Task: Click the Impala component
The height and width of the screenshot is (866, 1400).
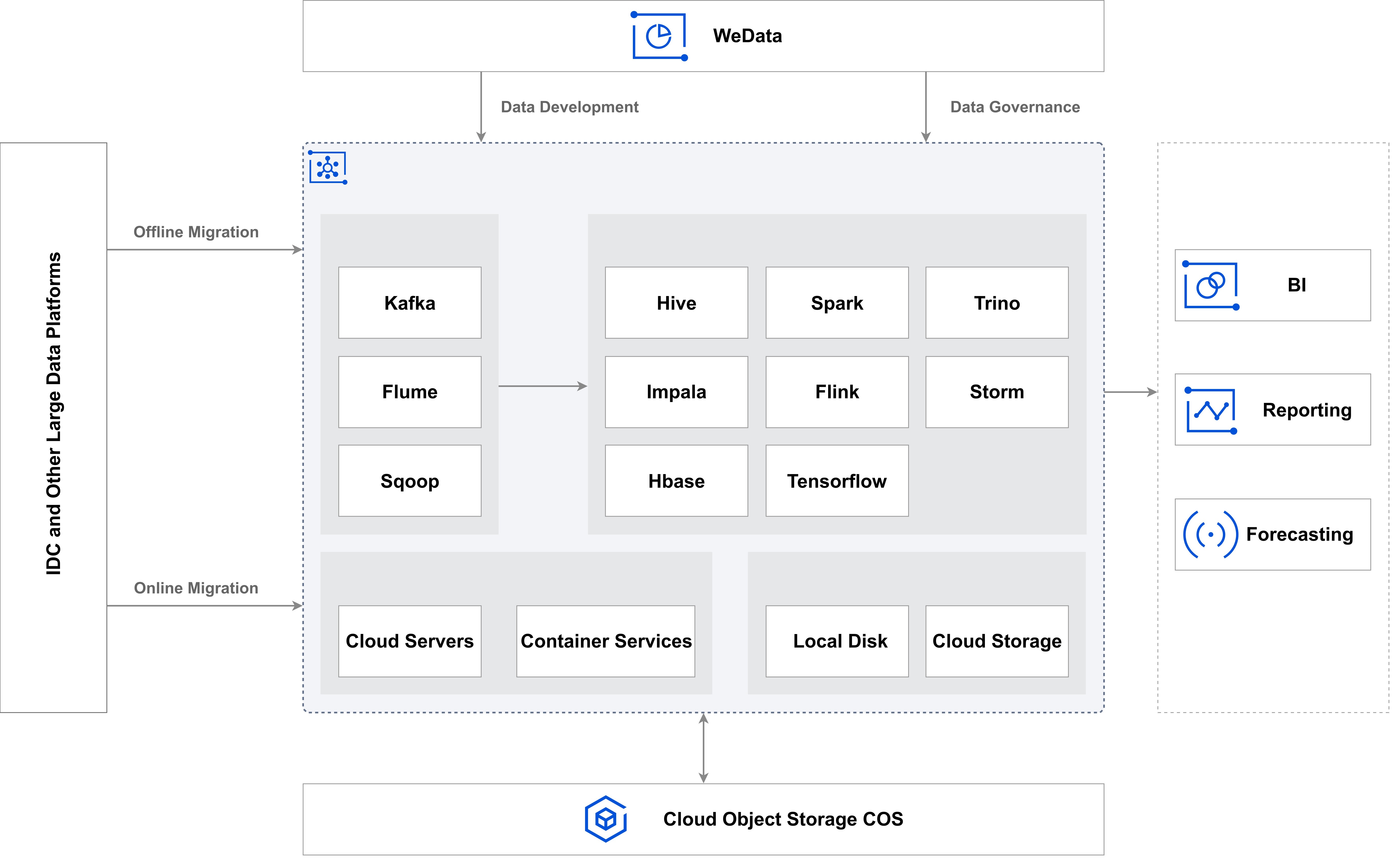Action: (676, 392)
